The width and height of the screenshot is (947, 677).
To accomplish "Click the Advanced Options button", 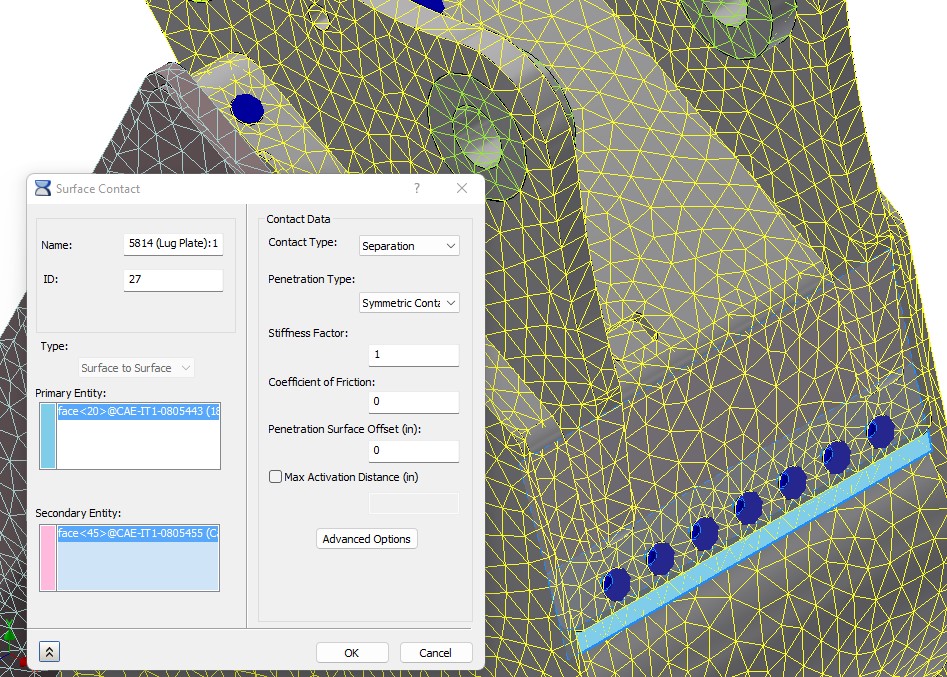I will [366, 539].
